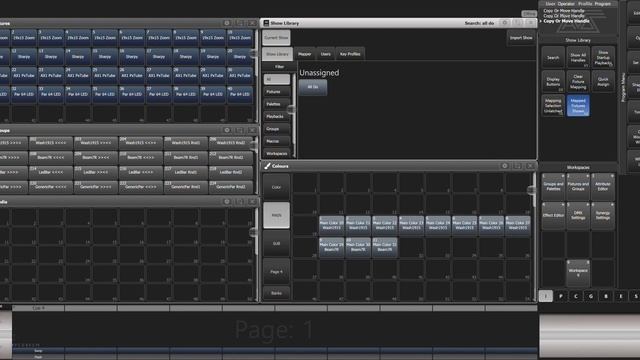The width and height of the screenshot is (640, 360).
Task: Toggle Mapped Fixtures Shown button
Action: point(578,106)
